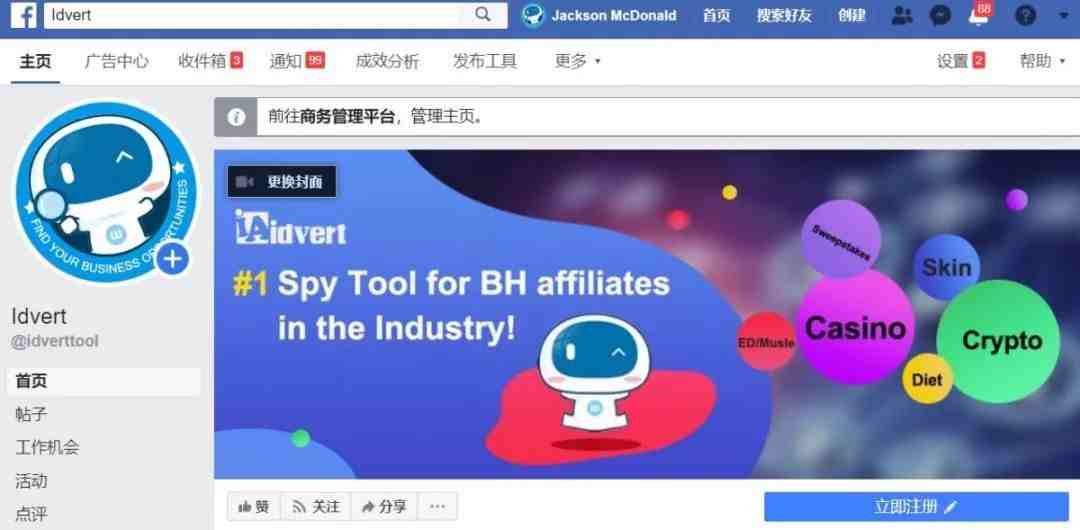1080x530 pixels.
Task: Click the 赞 like button
Action: (x=253, y=507)
